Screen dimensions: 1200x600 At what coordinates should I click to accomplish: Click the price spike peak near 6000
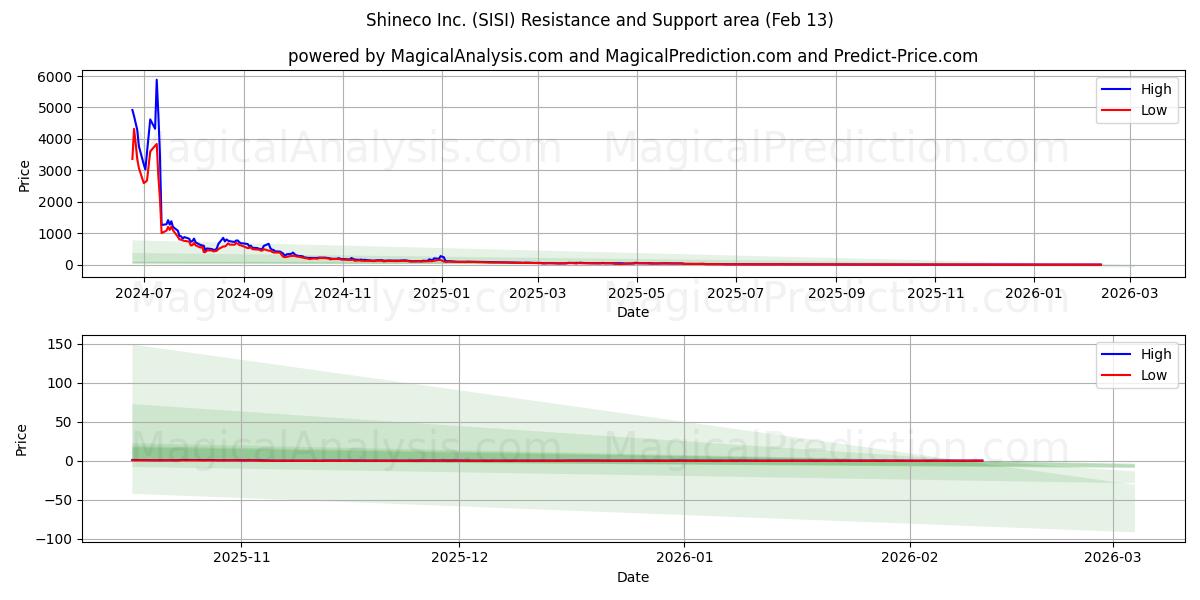[x=156, y=80]
